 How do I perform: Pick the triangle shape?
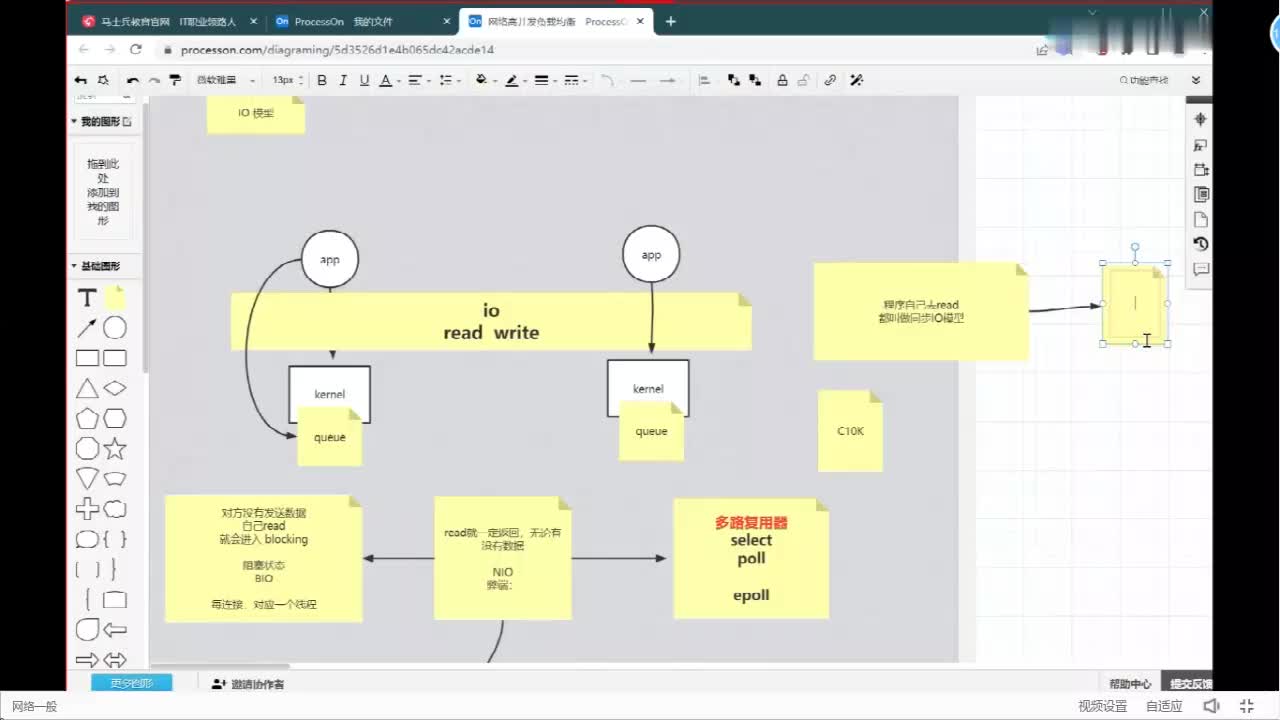click(87, 388)
